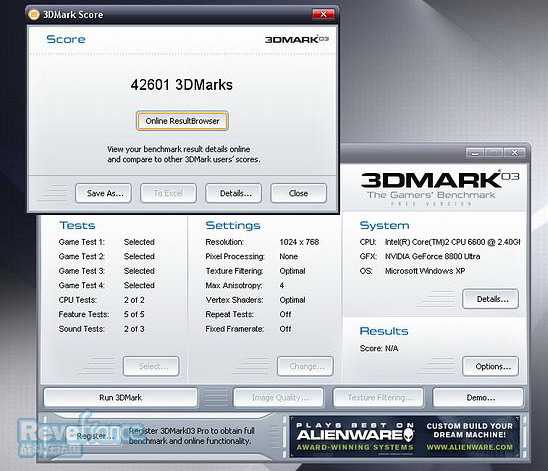Open the Online ResultBrowser
The width and height of the screenshot is (548, 471).
coord(182,121)
